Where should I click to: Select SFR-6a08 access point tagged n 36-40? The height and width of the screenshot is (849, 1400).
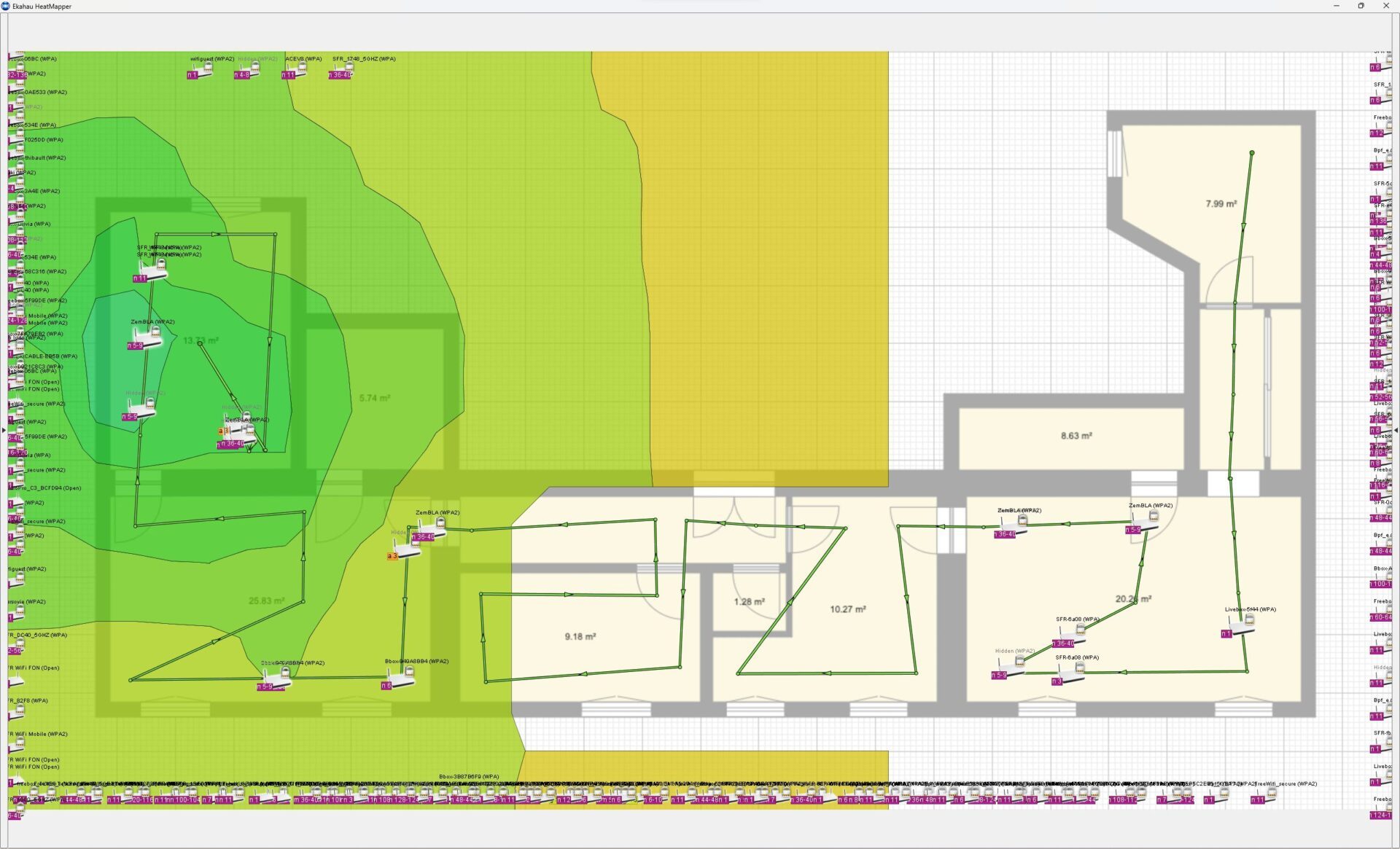pos(1070,637)
